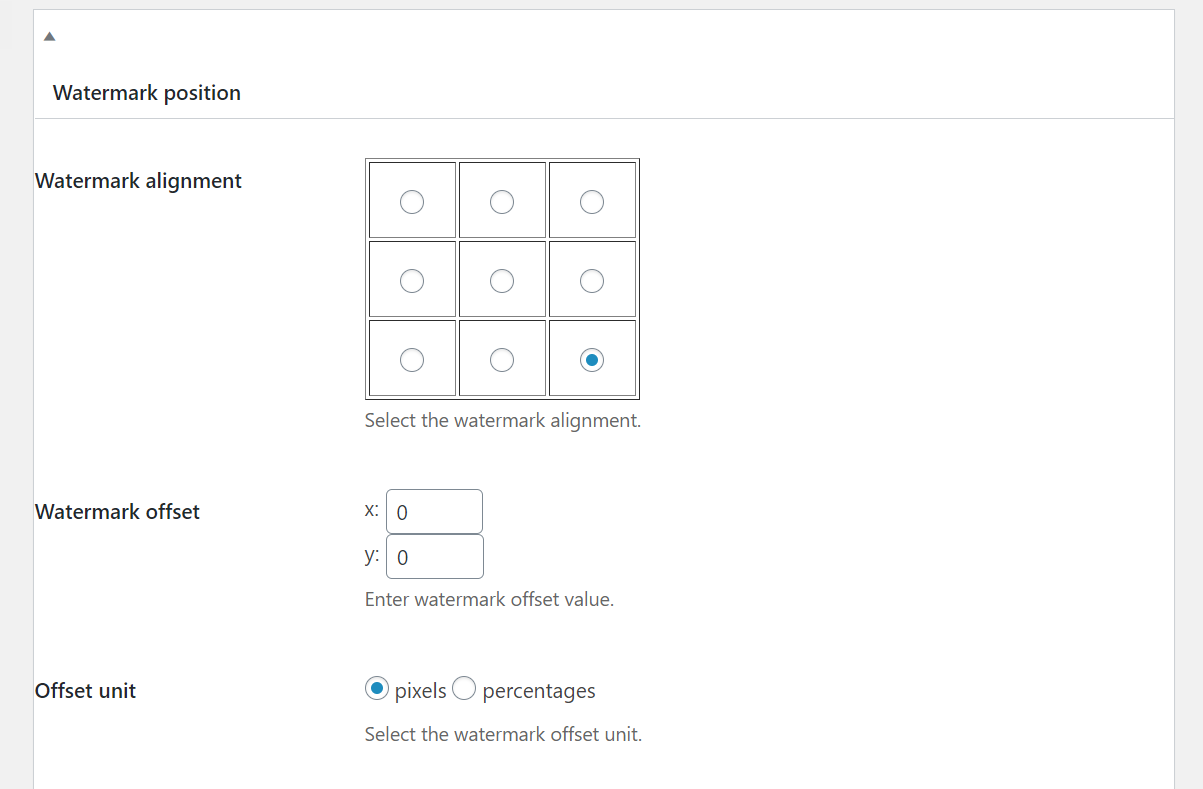Collapse the Watermark position panel arrow
This screenshot has height=789, width=1203.
(49, 37)
